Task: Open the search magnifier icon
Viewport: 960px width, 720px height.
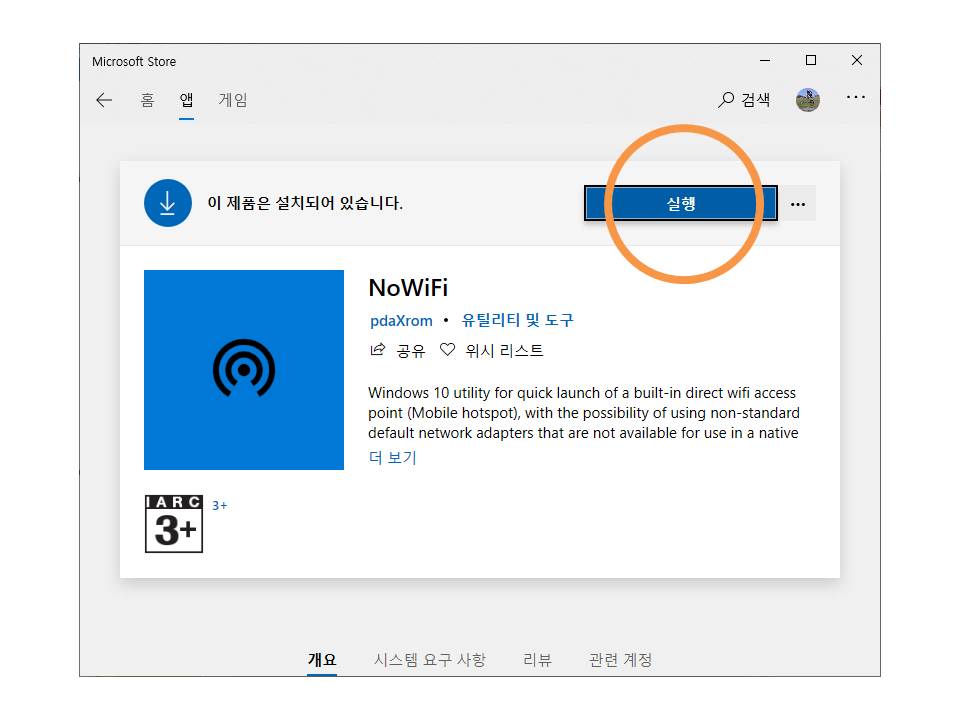Action: coord(726,100)
